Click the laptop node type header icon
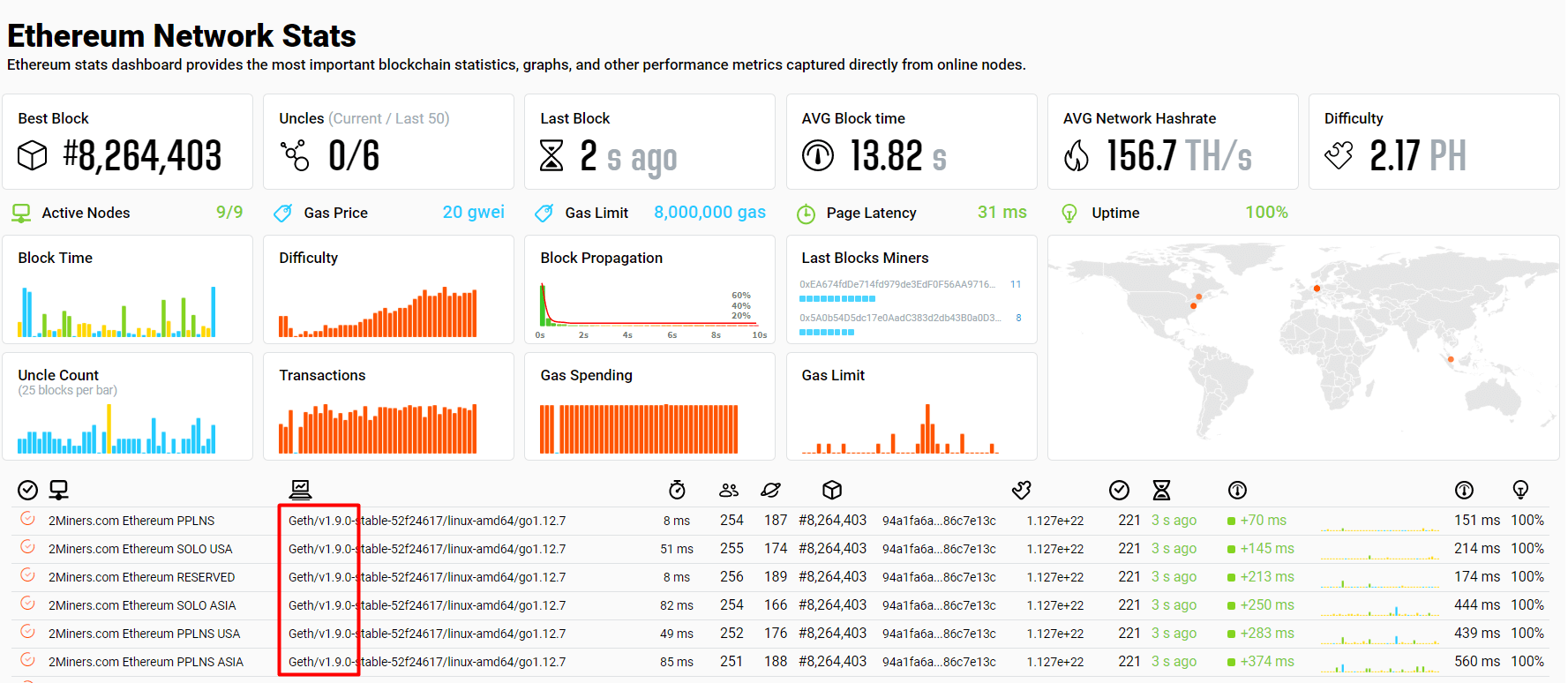Screen dimensions: 1568x683 (300, 490)
